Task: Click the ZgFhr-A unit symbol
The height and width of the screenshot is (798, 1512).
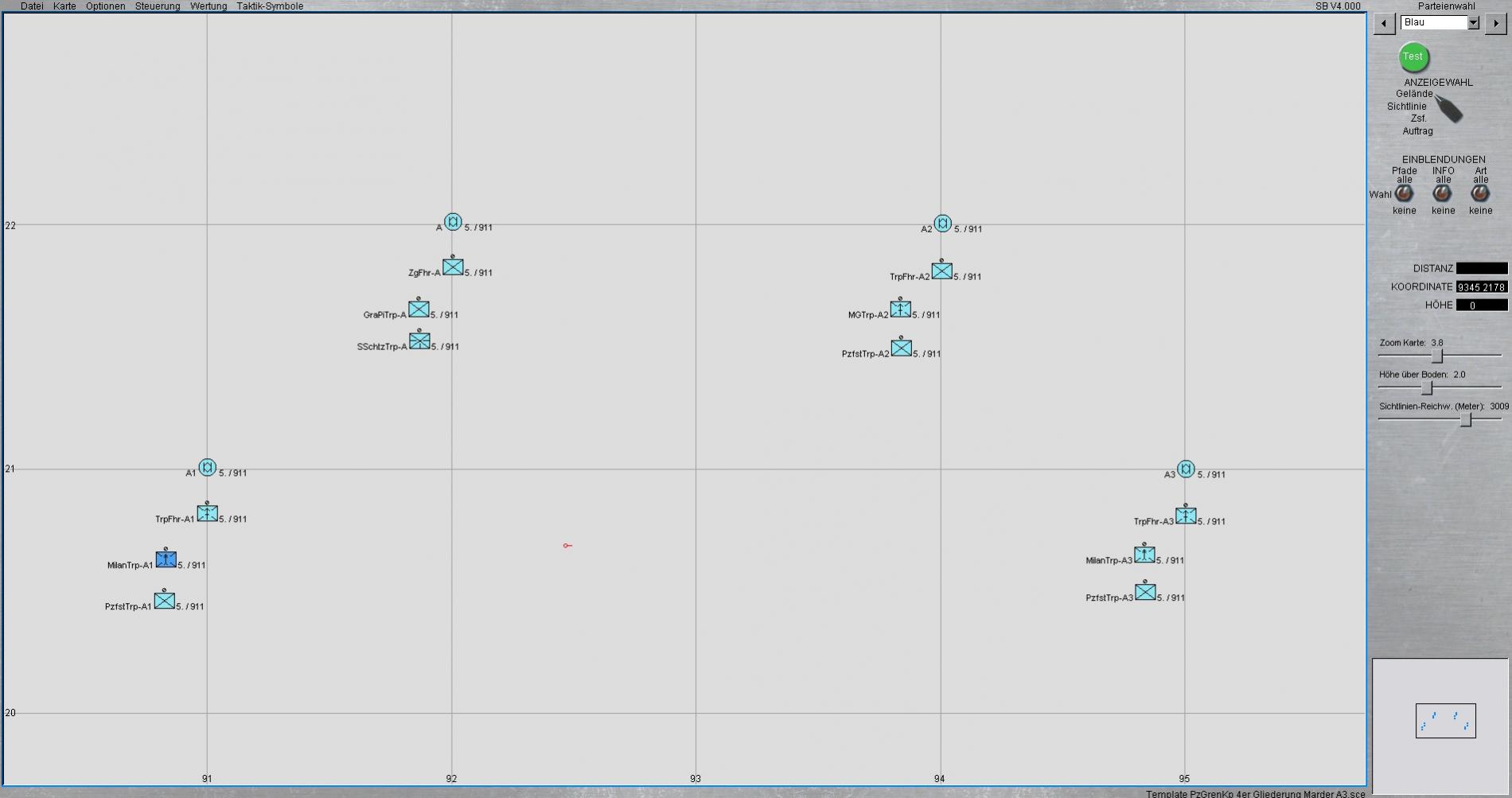Action: pyautogui.click(x=453, y=267)
